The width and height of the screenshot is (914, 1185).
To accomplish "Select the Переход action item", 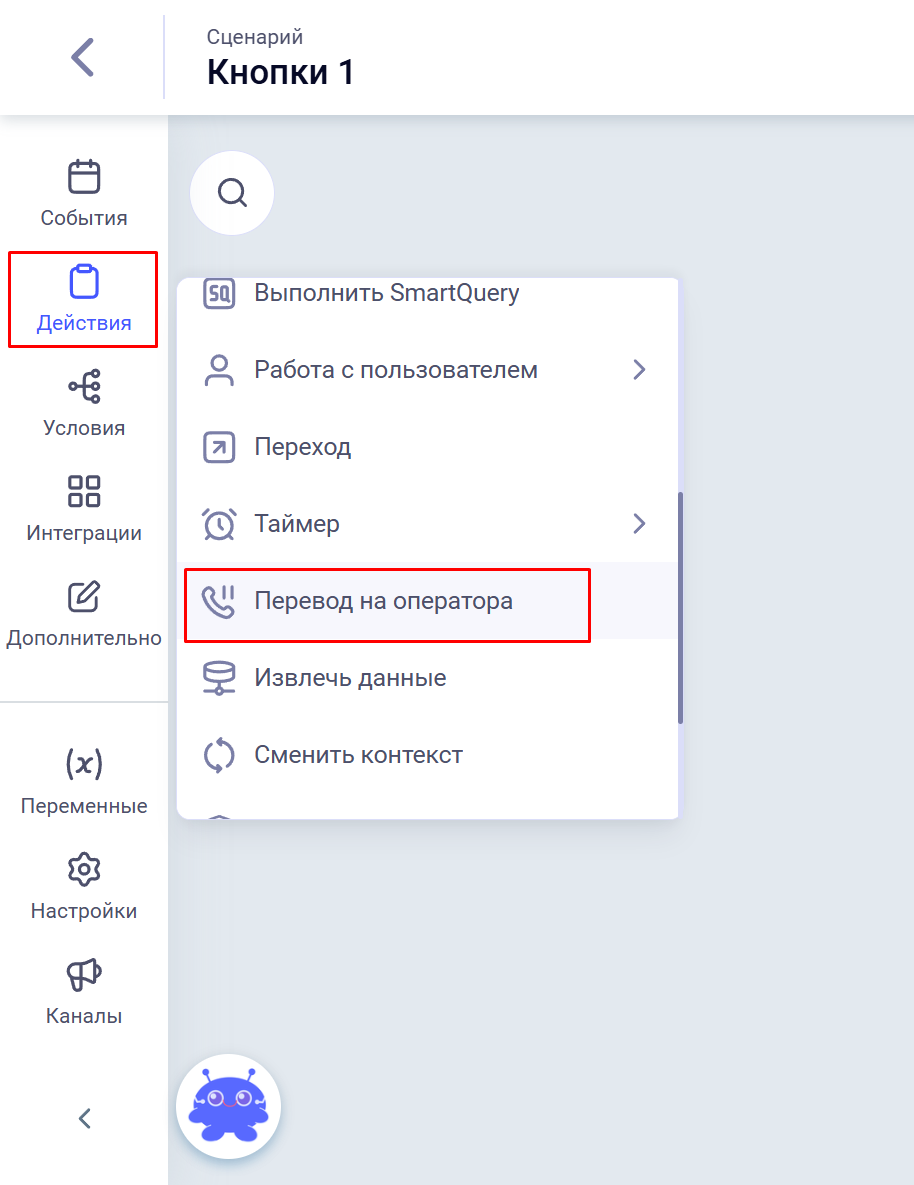I will 302,447.
